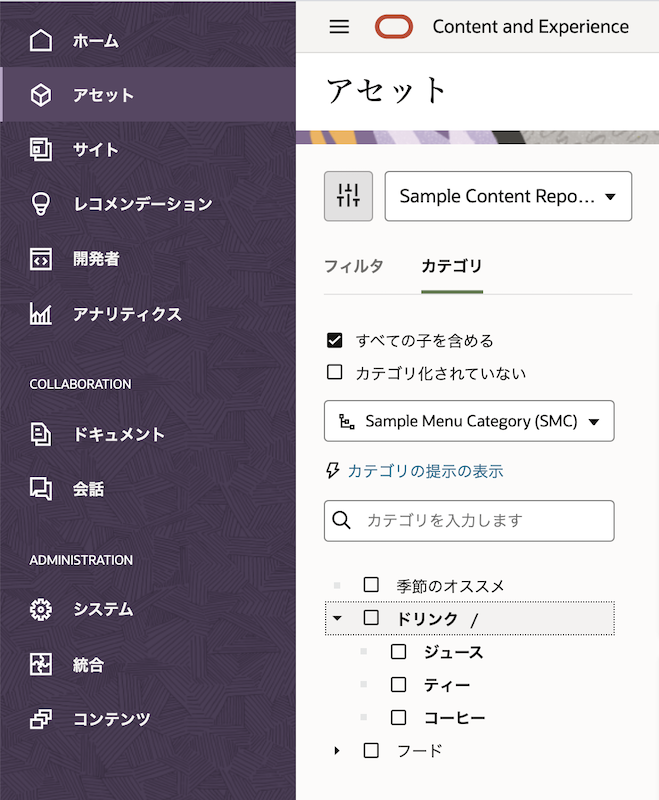Viewport: 659px width, 800px height.
Task: Open レコメンデーション from the sidebar
Action: [40, 203]
